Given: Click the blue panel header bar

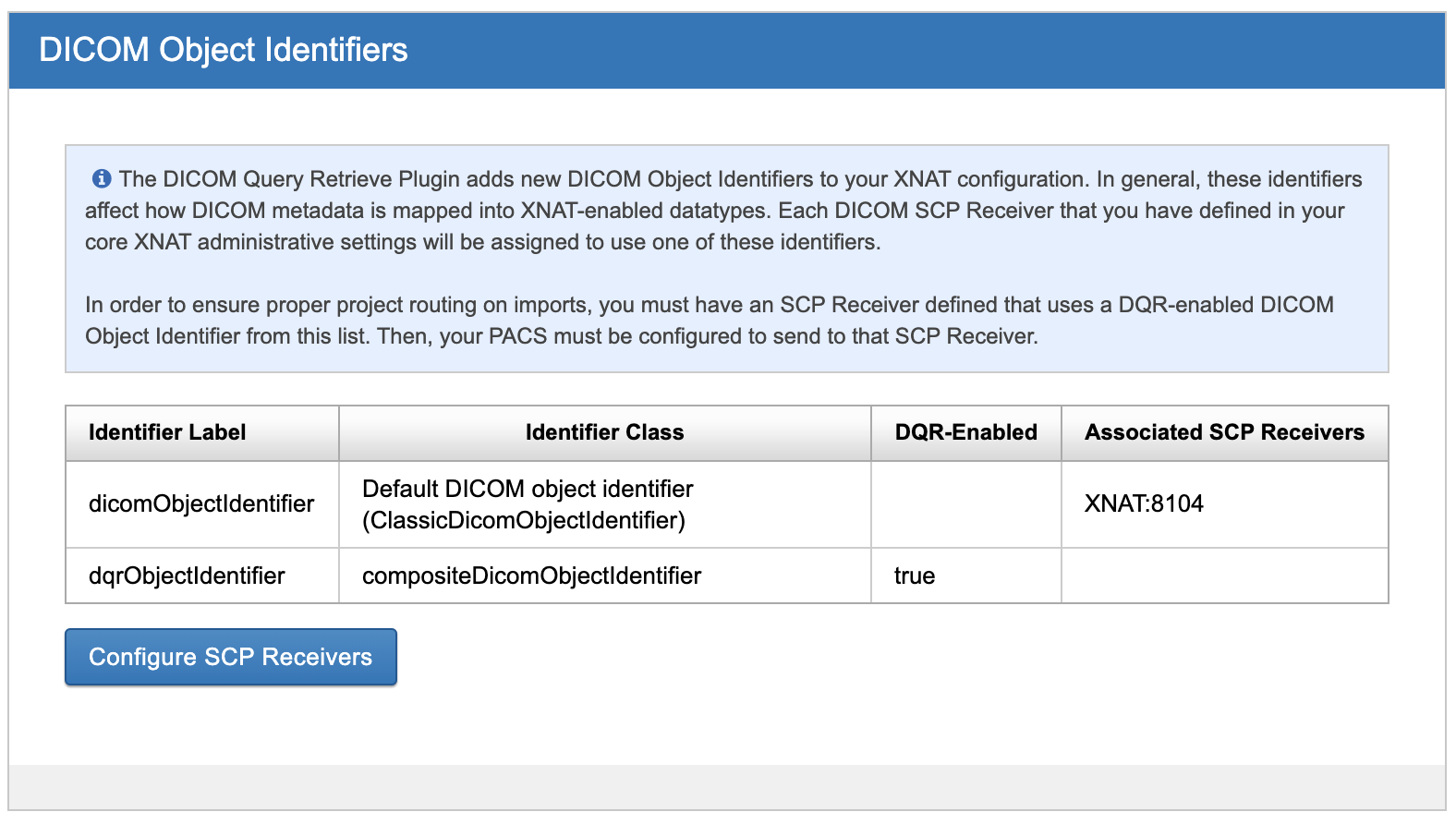Looking at the screenshot, I should click(x=924, y=50).
